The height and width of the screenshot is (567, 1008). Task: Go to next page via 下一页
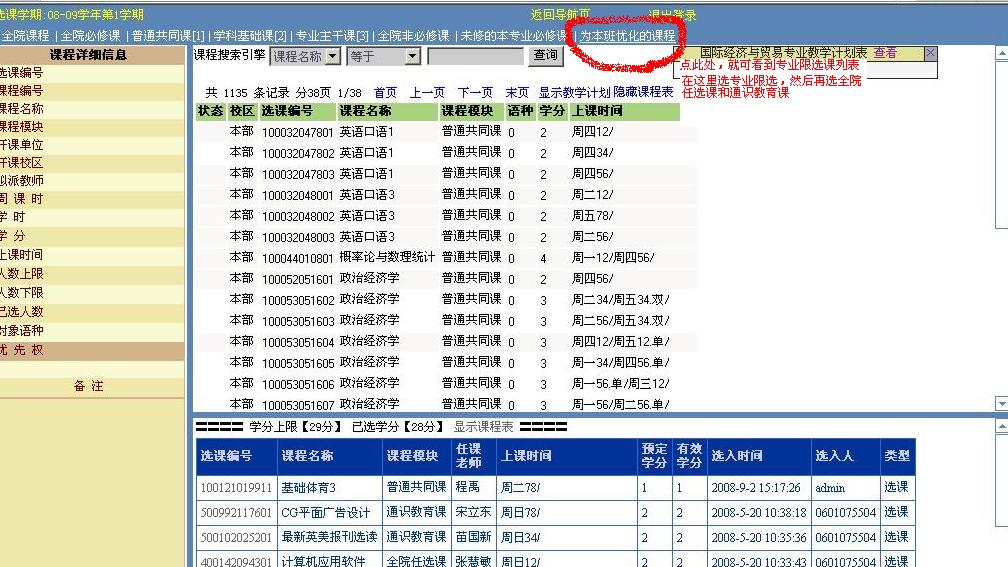(475, 92)
